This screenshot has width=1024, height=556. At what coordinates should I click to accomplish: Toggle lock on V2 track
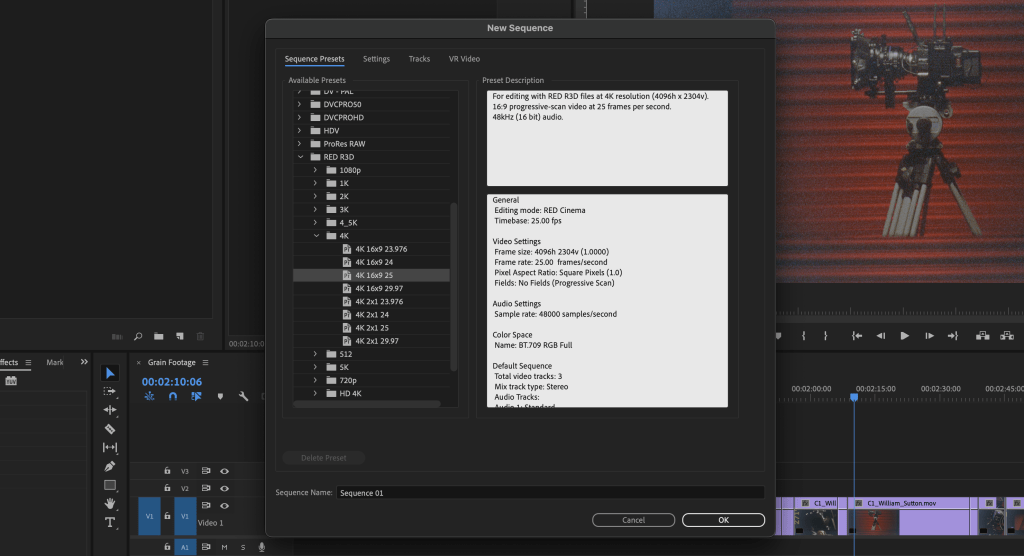point(167,487)
